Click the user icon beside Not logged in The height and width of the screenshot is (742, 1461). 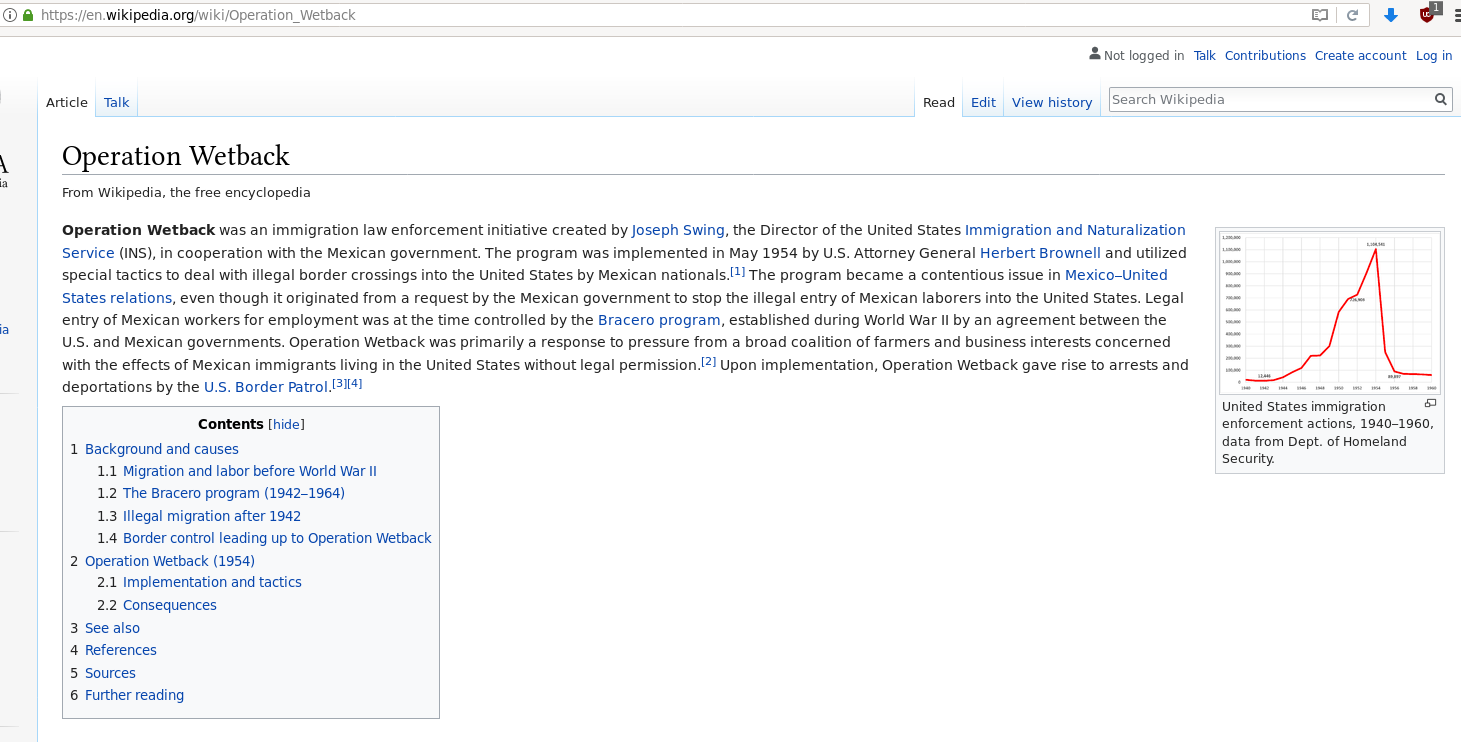point(1095,54)
